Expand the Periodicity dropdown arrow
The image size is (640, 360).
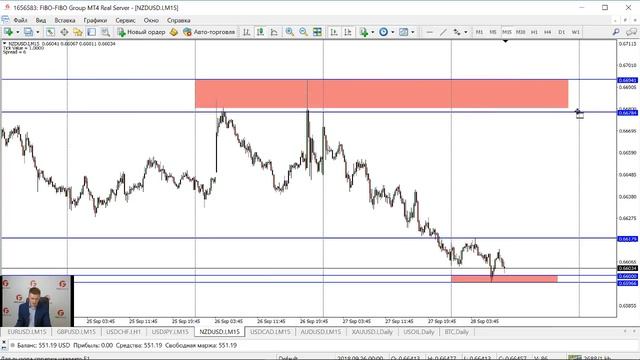[393, 32]
